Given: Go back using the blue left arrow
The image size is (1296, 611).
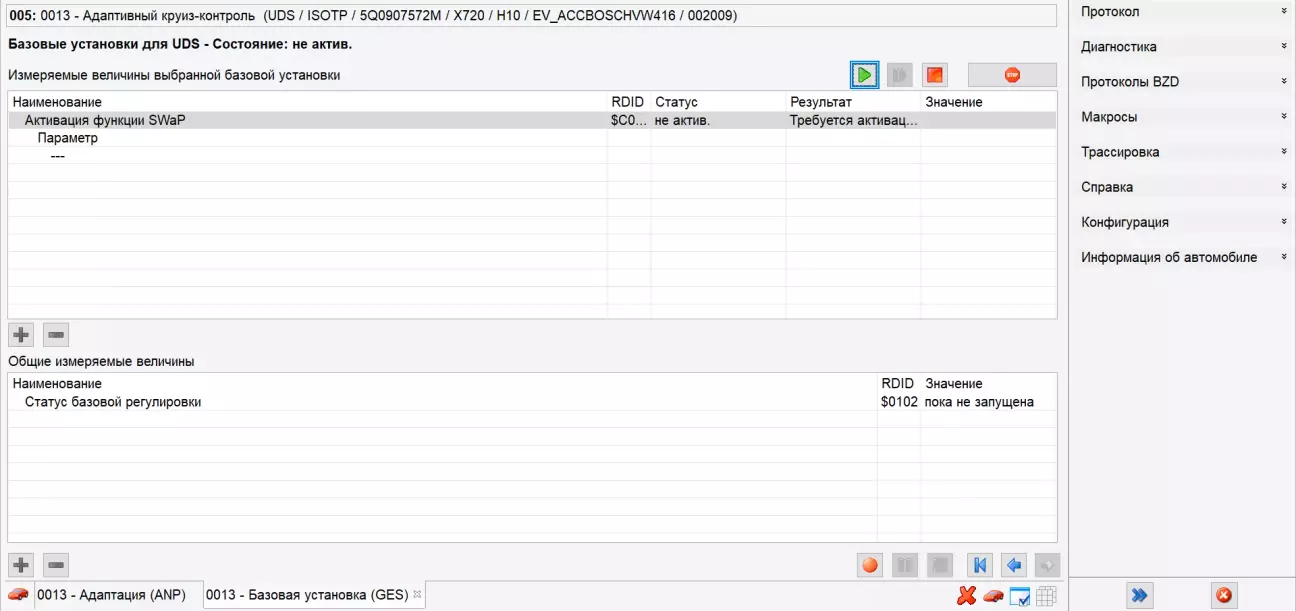Looking at the screenshot, I should coord(1014,566).
